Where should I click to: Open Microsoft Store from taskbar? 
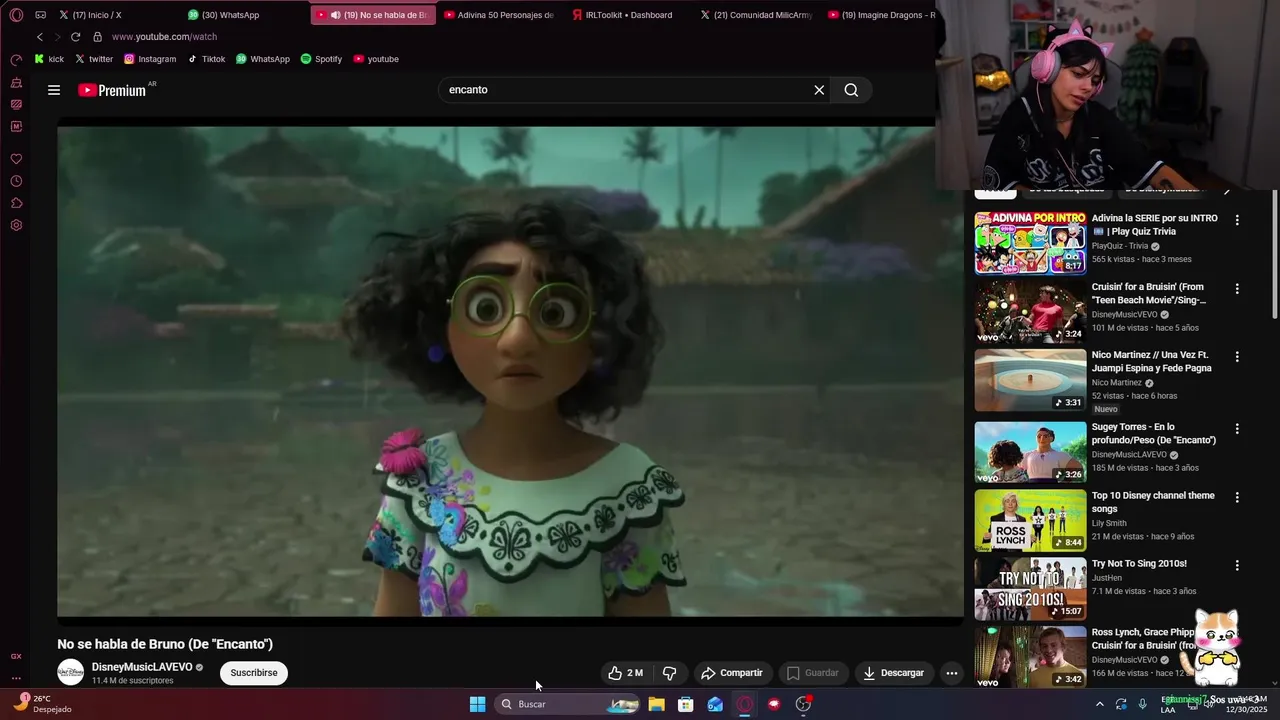coord(686,704)
